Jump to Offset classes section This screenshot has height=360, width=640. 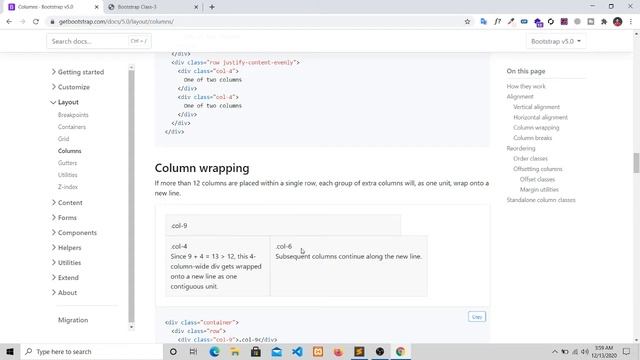point(537,179)
